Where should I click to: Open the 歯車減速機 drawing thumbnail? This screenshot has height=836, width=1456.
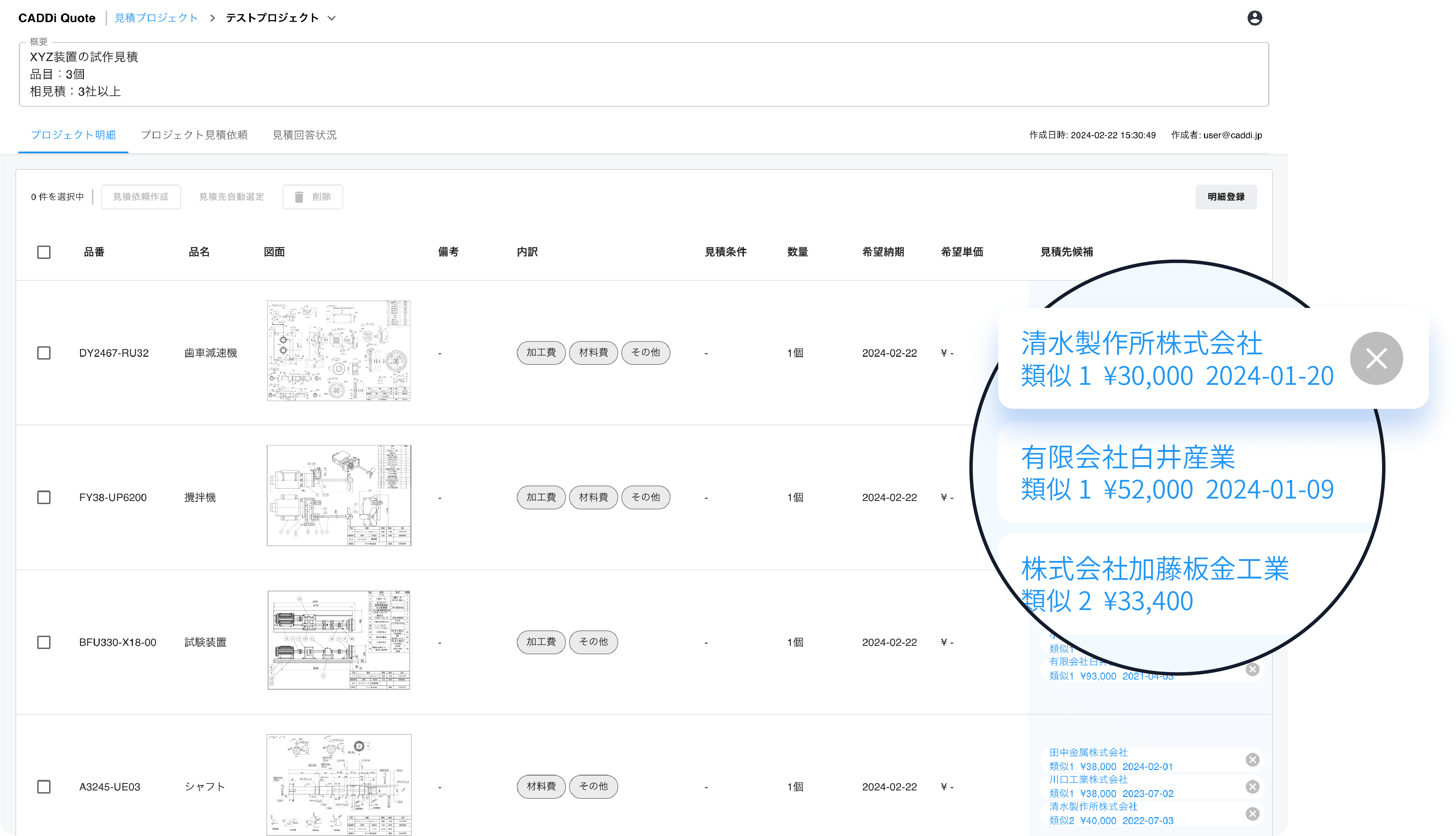pyautogui.click(x=339, y=350)
